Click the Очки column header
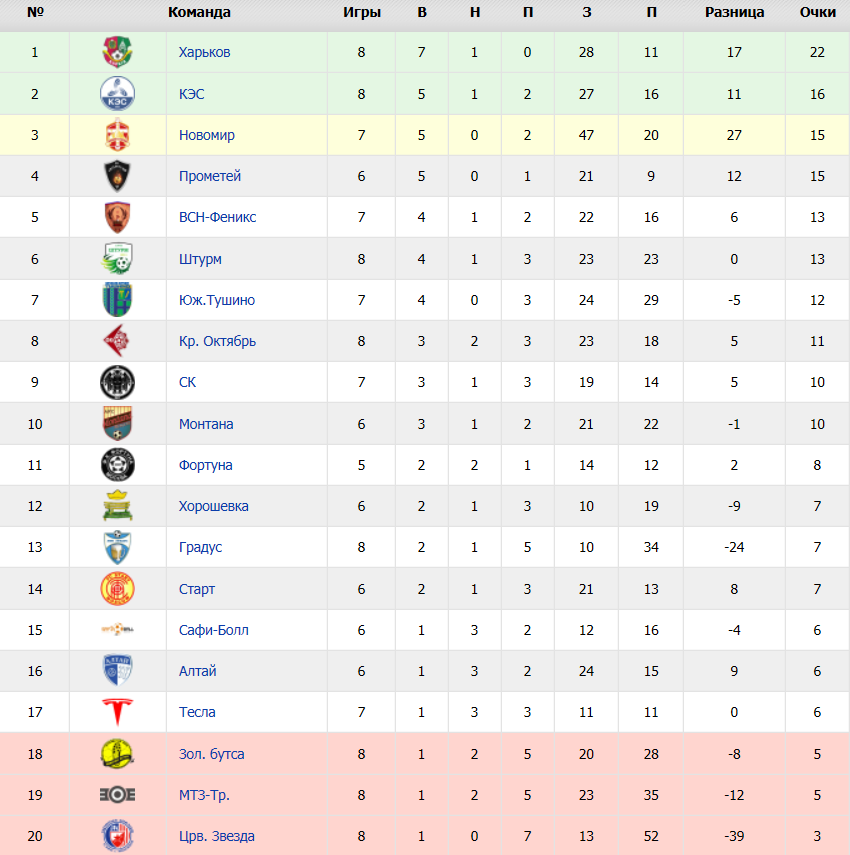Image resolution: width=850 pixels, height=855 pixels. [x=817, y=12]
